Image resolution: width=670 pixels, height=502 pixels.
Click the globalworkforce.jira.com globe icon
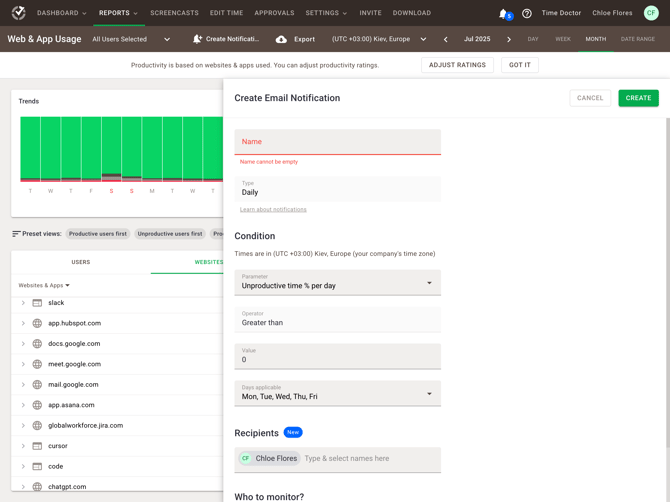[37, 426]
